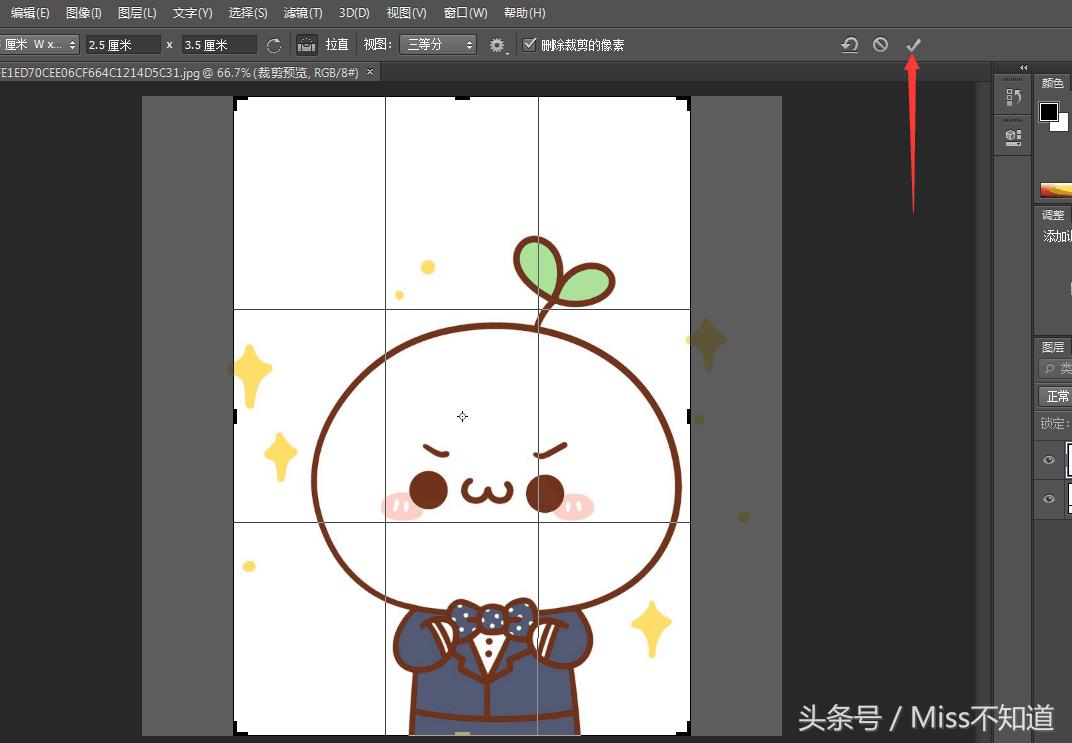Enable the 删除裁剪的像素 checkbox
The height and width of the screenshot is (743, 1072).
[529, 44]
